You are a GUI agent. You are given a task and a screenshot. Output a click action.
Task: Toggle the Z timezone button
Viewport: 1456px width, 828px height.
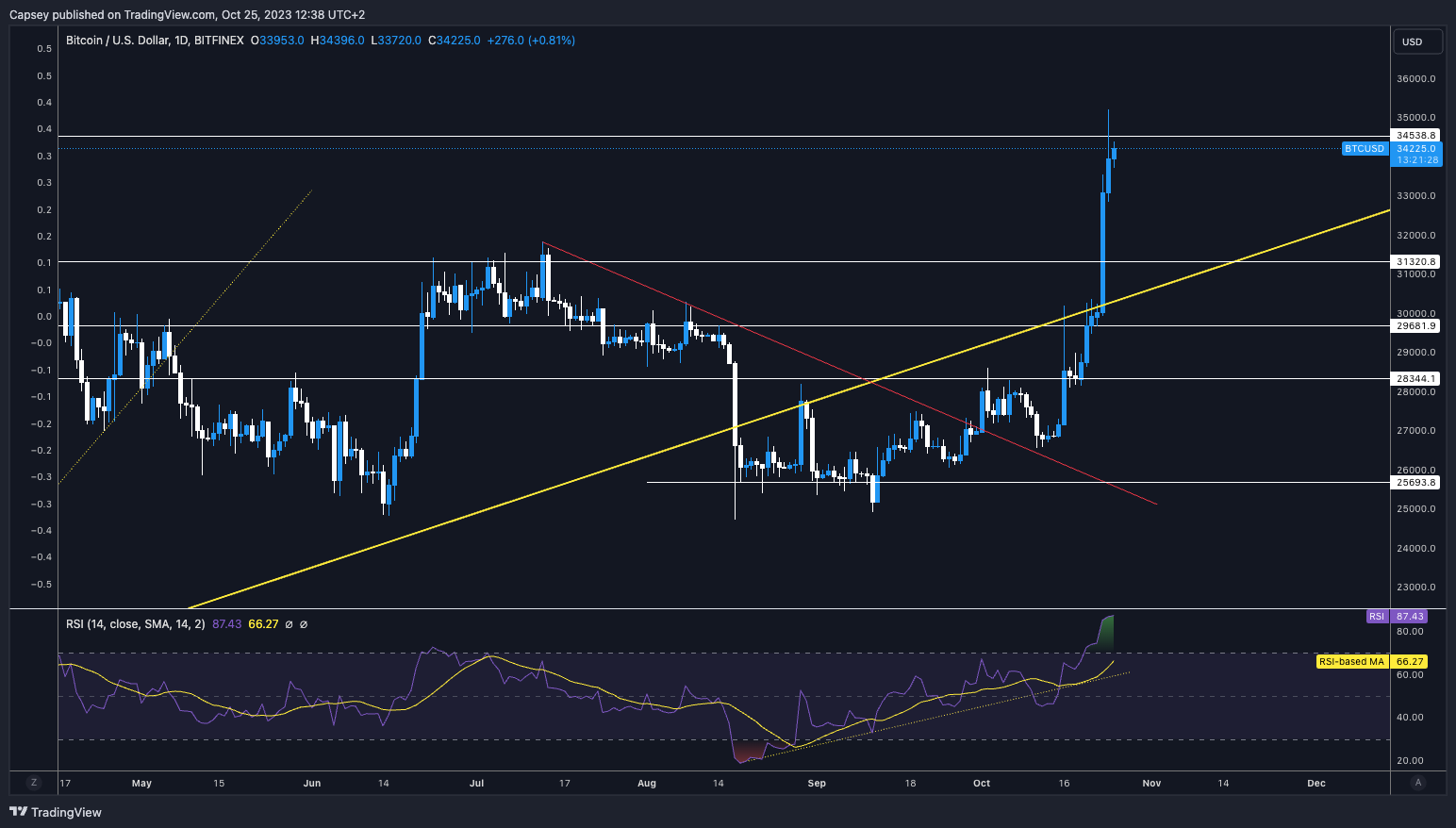[x=34, y=783]
